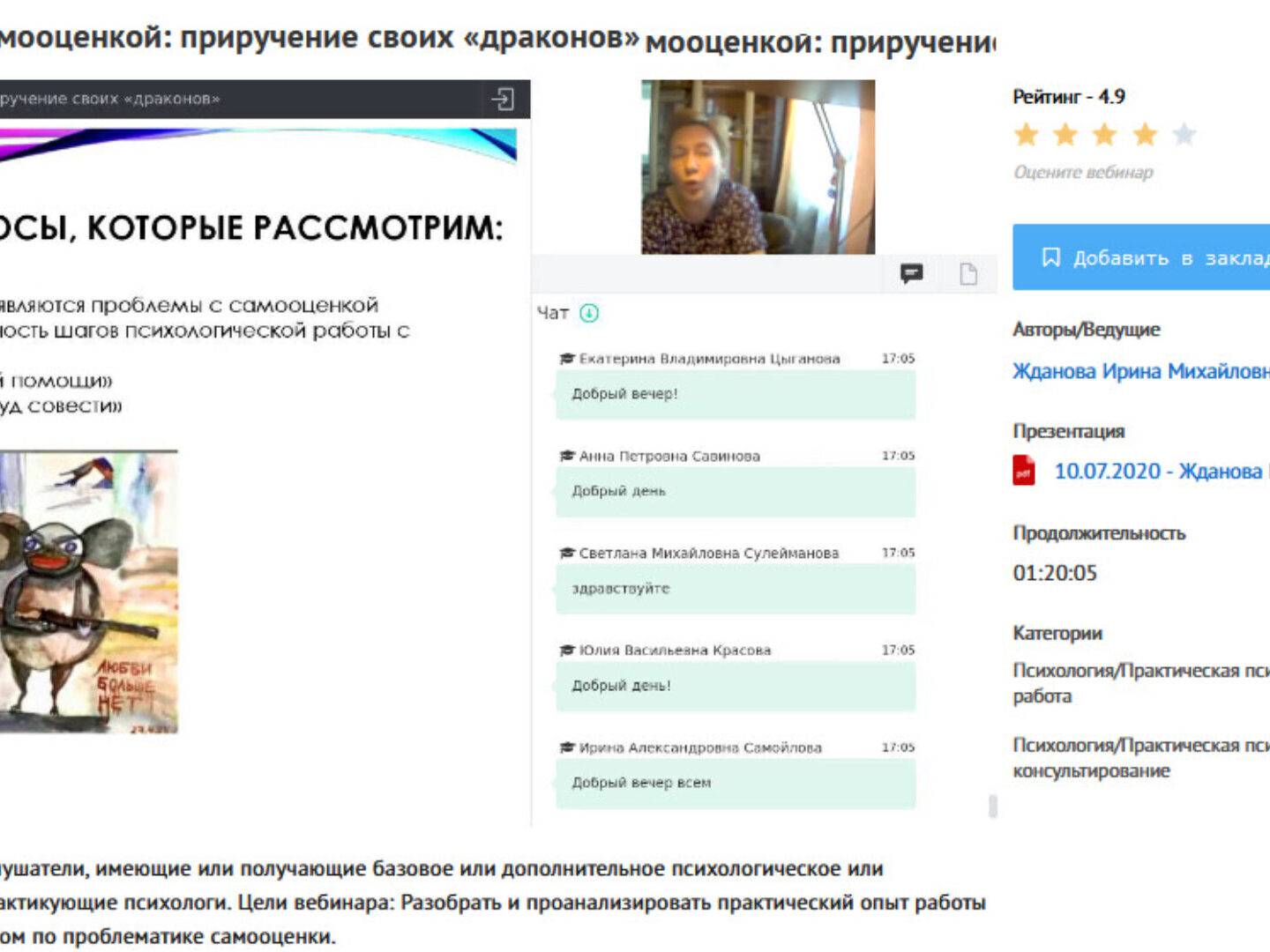Screen dimensions: 1270x952
Task: Open presentation link 10.07.2020 - Жданова
Action: coord(1162,471)
